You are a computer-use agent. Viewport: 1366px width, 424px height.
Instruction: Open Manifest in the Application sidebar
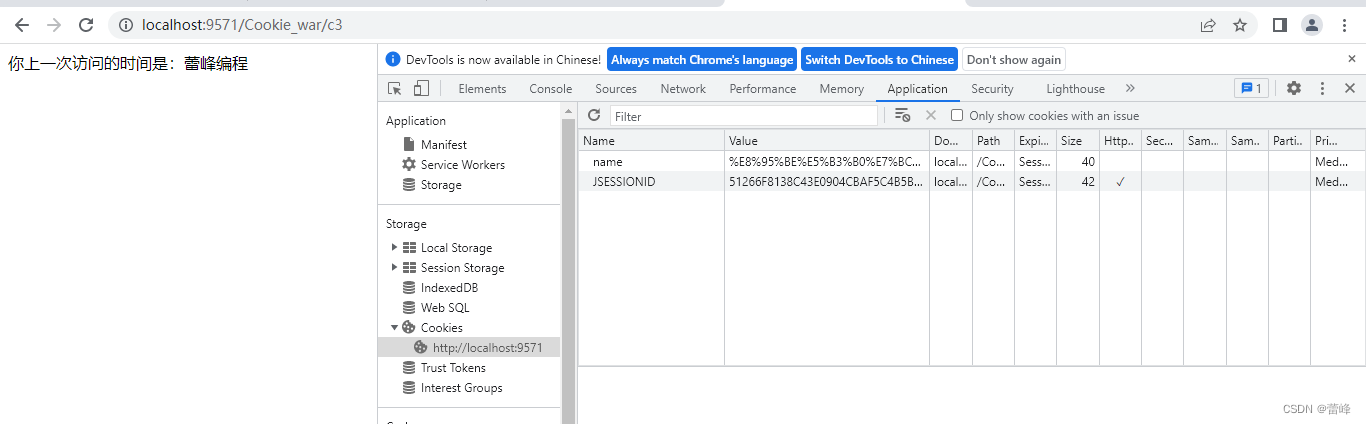pyautogui.click(x=443, y=145)
